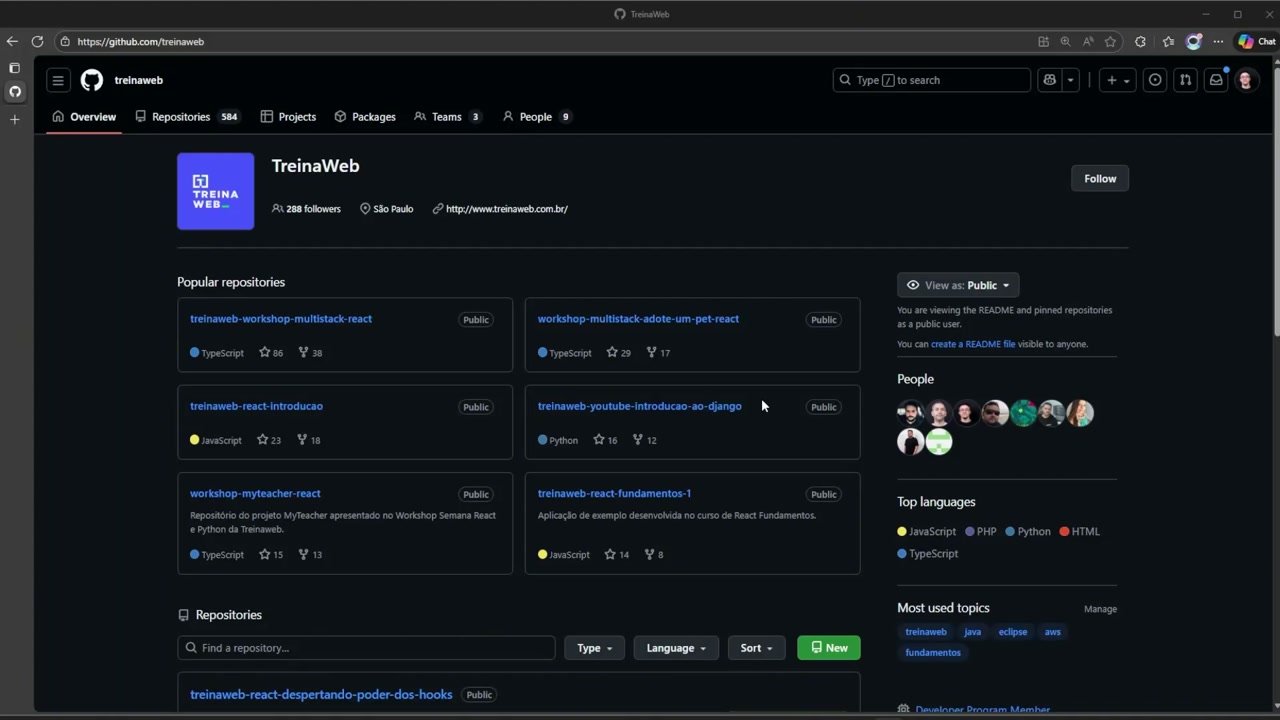Screen dimensions: 1280x720
Task: Open your issues using the issue icon
Action: tap(1155, 80)
